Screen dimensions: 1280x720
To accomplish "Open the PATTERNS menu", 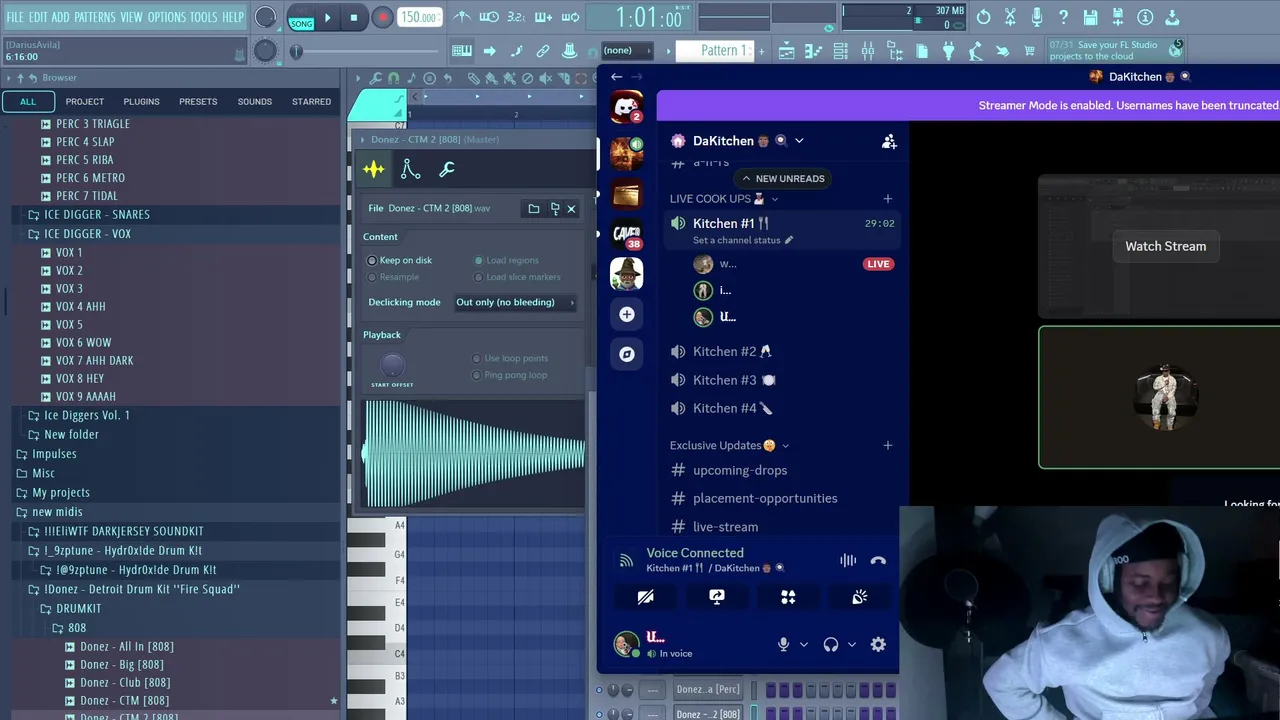I will [95, 18].
